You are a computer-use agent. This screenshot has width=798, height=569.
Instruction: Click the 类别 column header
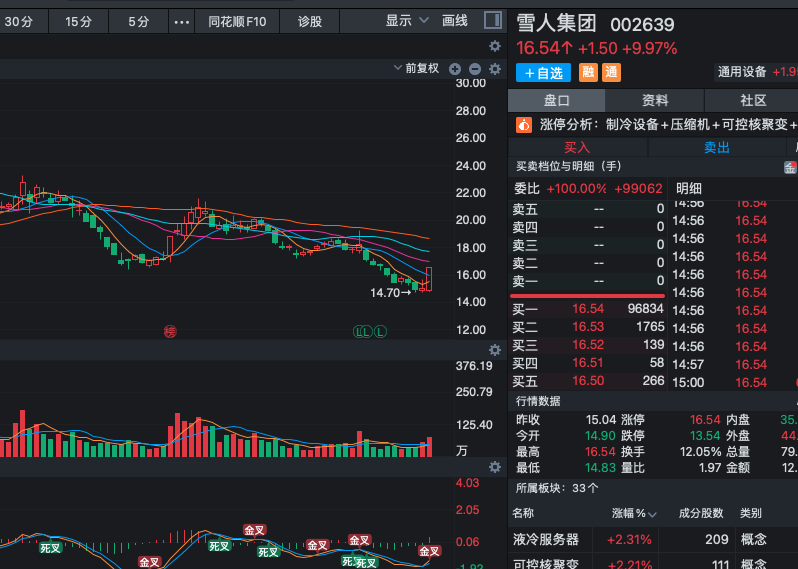pos(751,514)
